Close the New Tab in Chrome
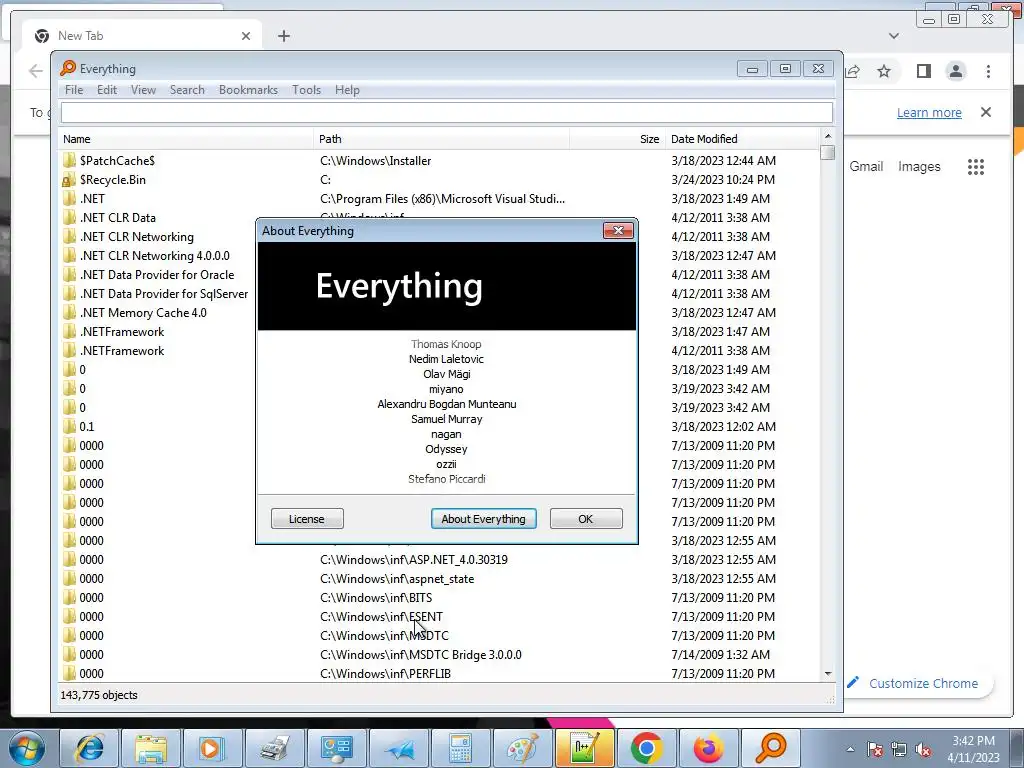The width and height of the screenshot is (1024, 768). 246,36
